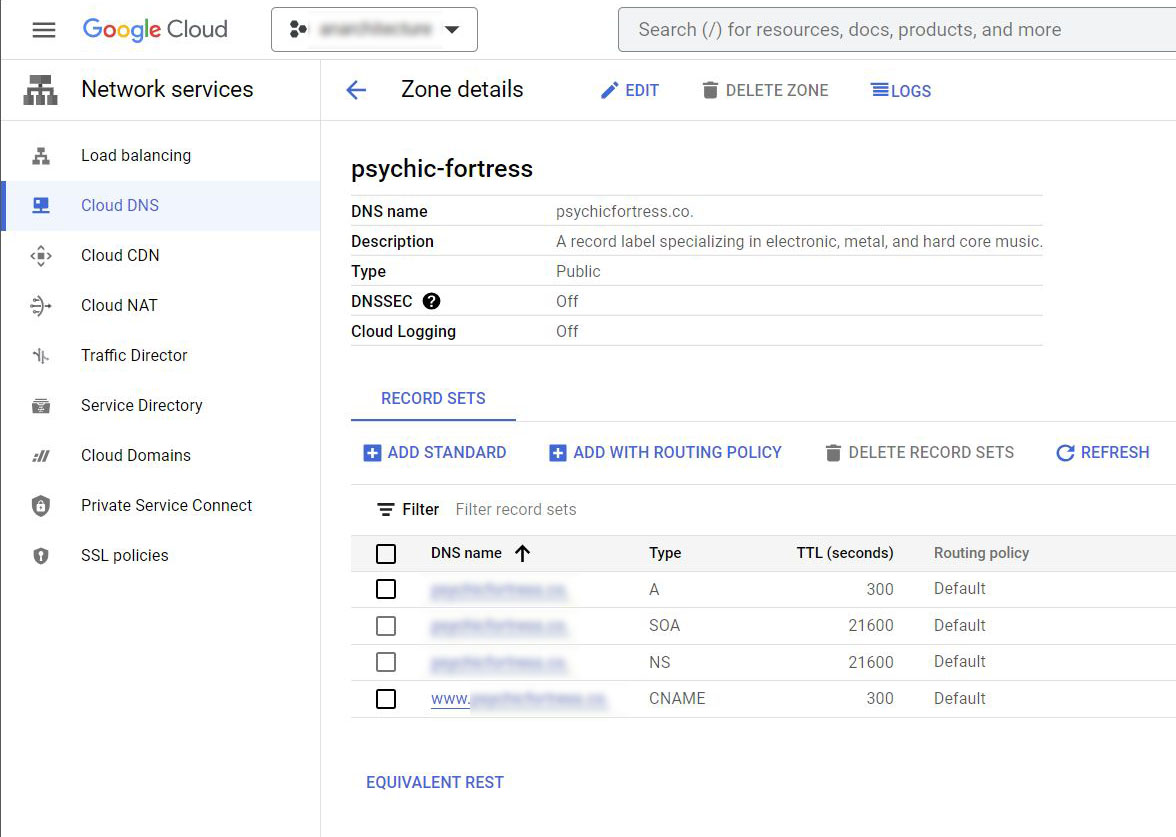Click the Network services header icon
The height and width of the screenshot is (837, 1176).
40,90
